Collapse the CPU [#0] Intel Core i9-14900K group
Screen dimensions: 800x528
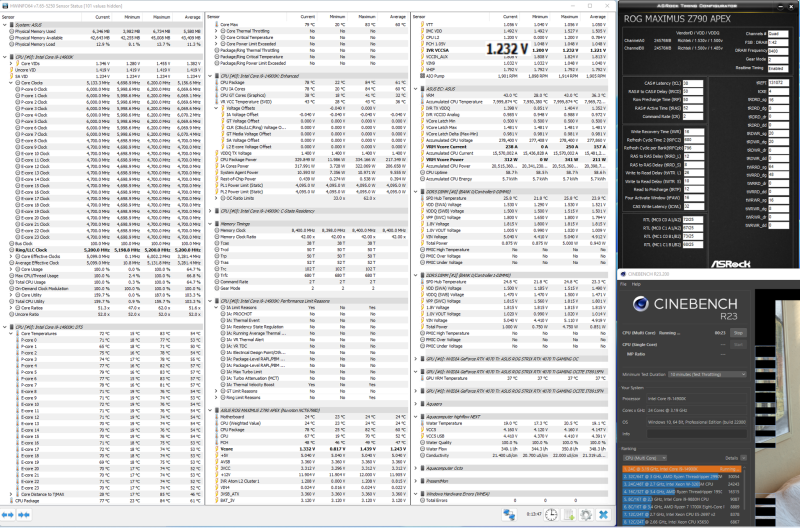5,57
